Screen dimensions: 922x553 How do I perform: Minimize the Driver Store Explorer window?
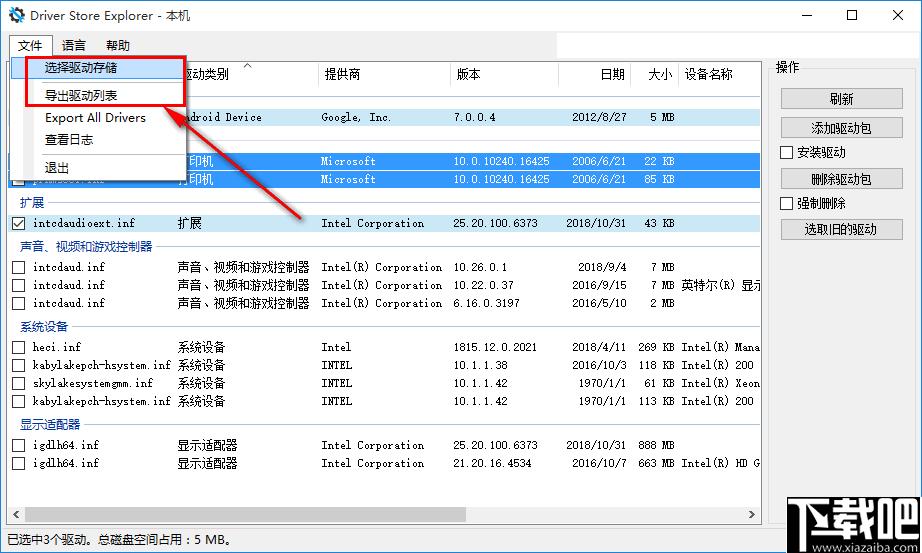point(807,15)
